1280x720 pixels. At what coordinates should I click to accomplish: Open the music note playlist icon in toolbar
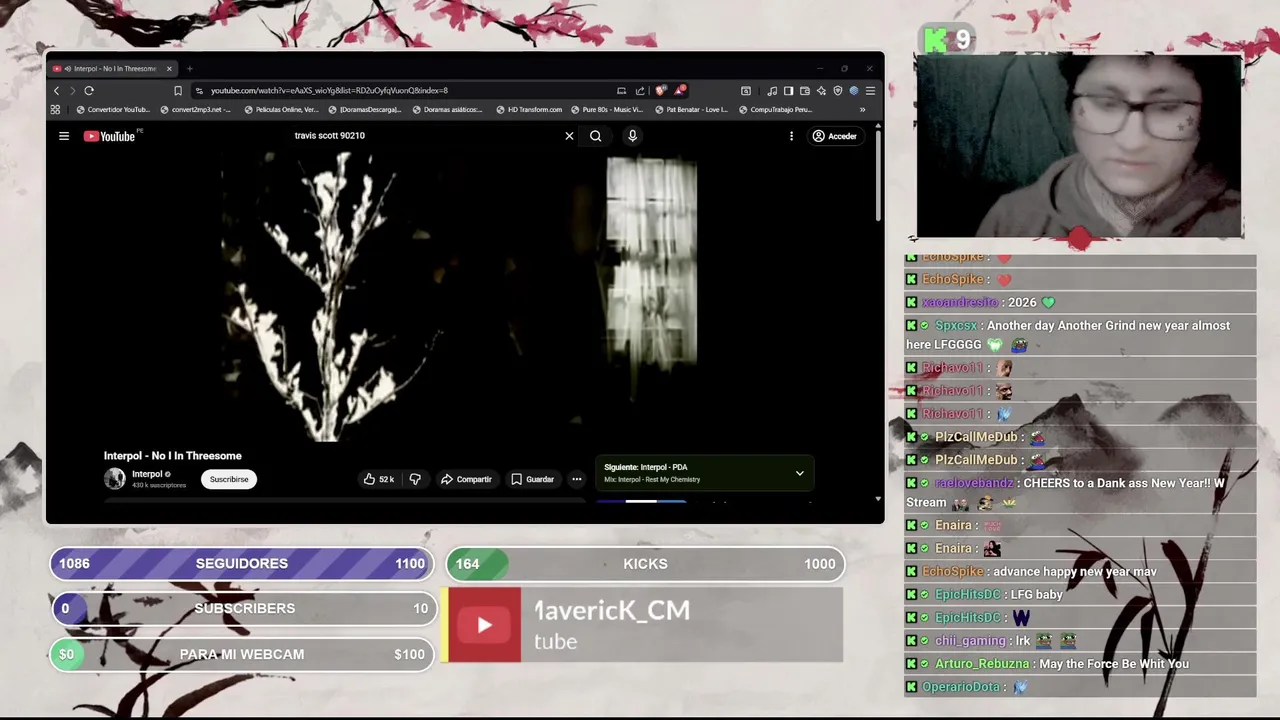pos(772,91)
